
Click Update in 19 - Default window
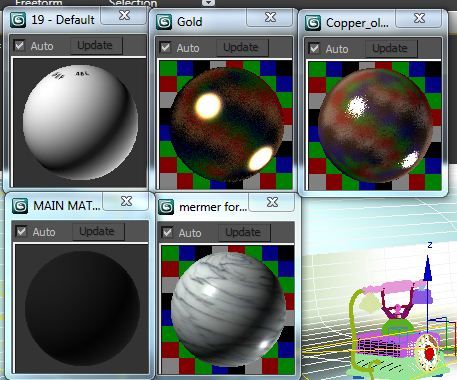(95, 45)
